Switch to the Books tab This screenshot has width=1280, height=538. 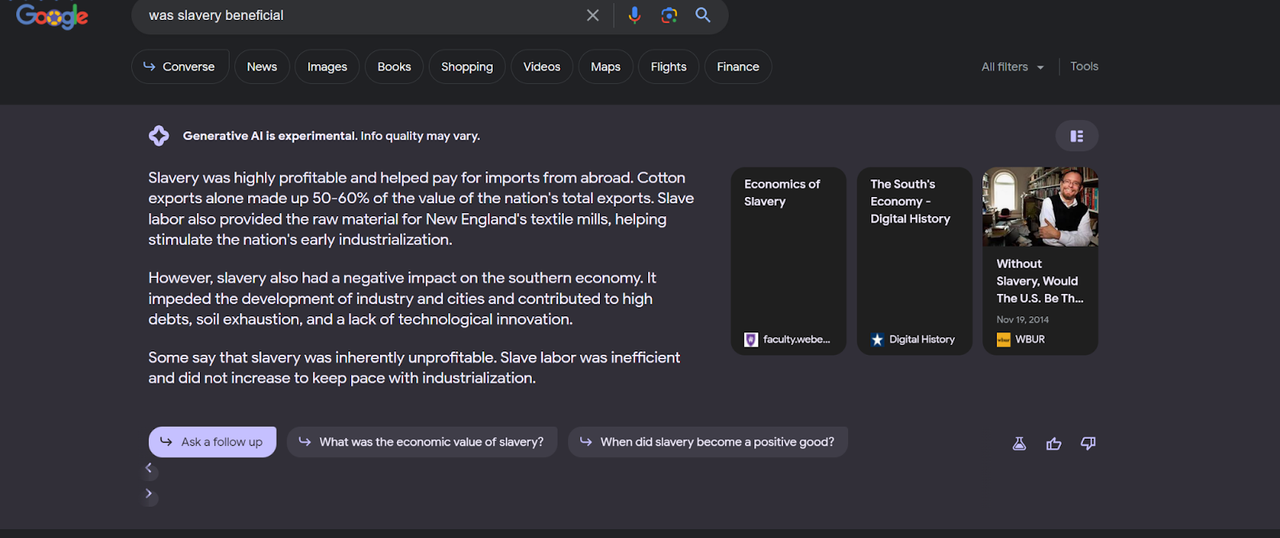(x=394, y=67)
